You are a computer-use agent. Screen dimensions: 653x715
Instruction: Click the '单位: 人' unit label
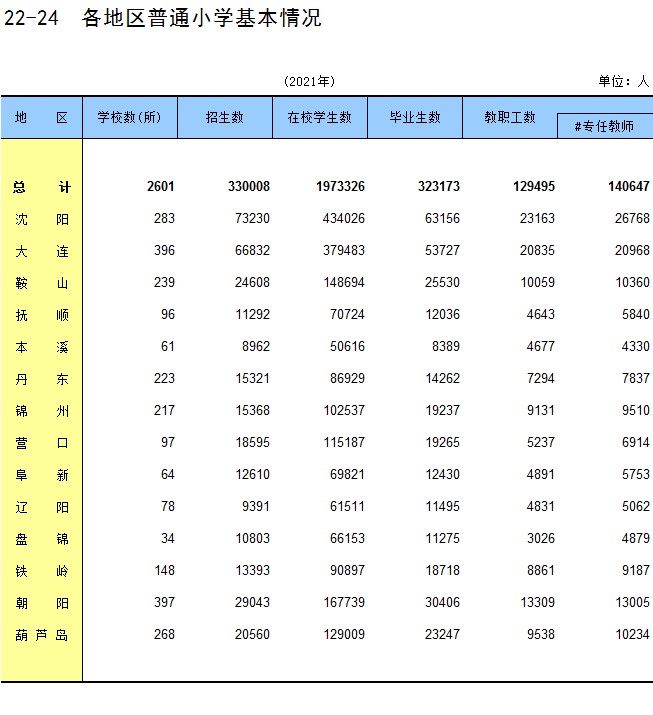pos(623,82)
